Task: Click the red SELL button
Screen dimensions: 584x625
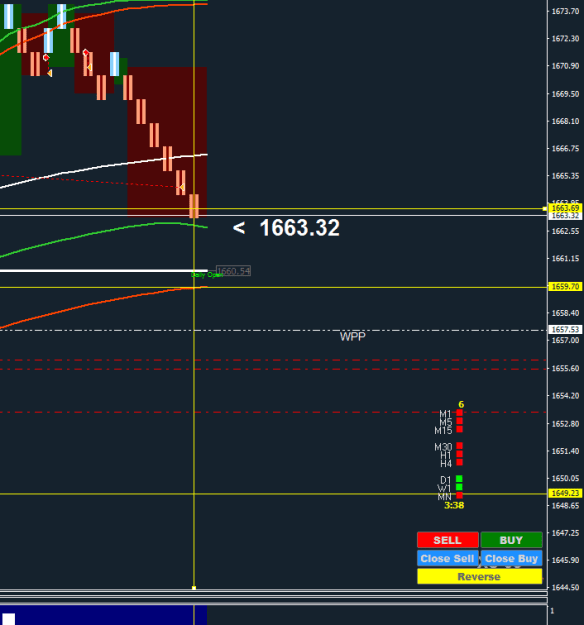Action: (448, 540)
